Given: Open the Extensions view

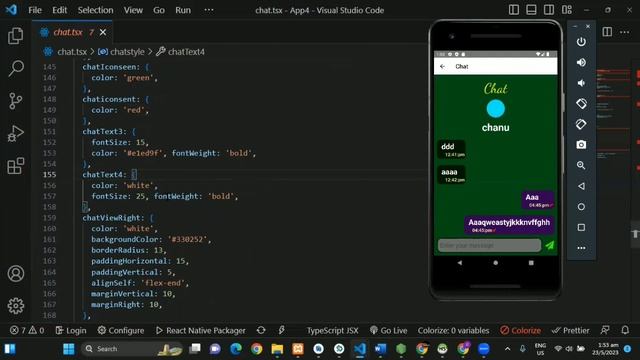Looking at the screenshot, I should (x=16, y=166).
